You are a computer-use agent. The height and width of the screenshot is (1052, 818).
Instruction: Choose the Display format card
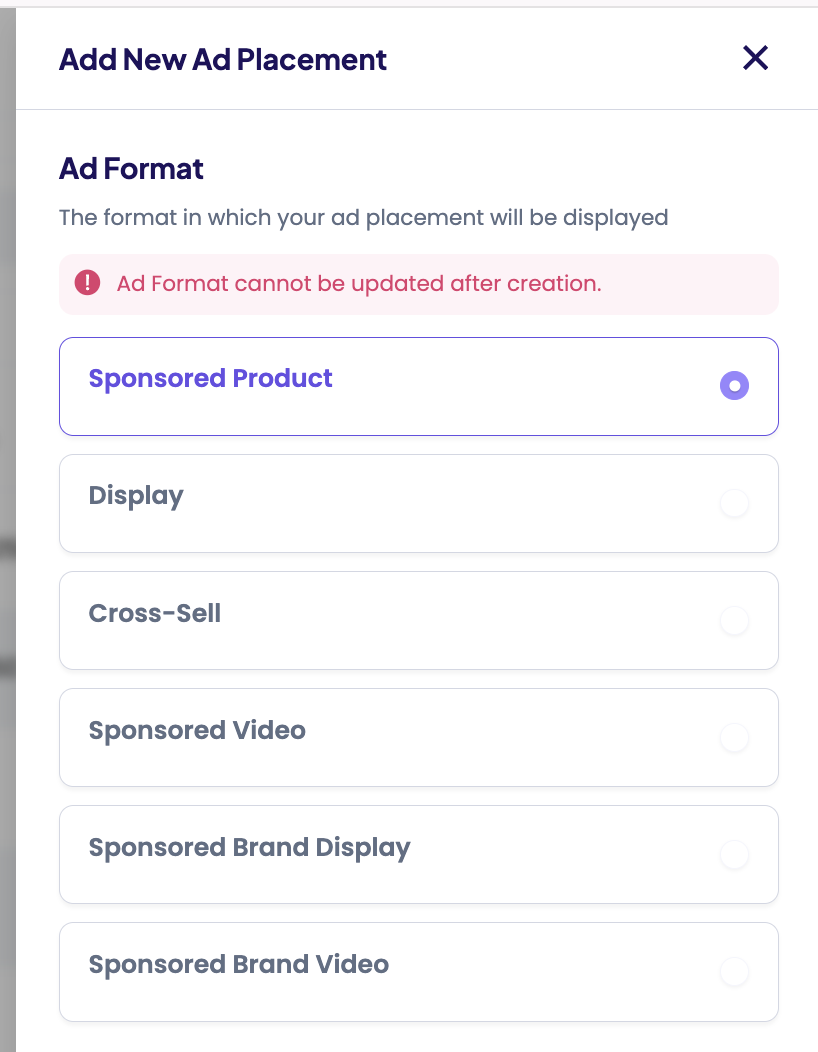(418, 503)
